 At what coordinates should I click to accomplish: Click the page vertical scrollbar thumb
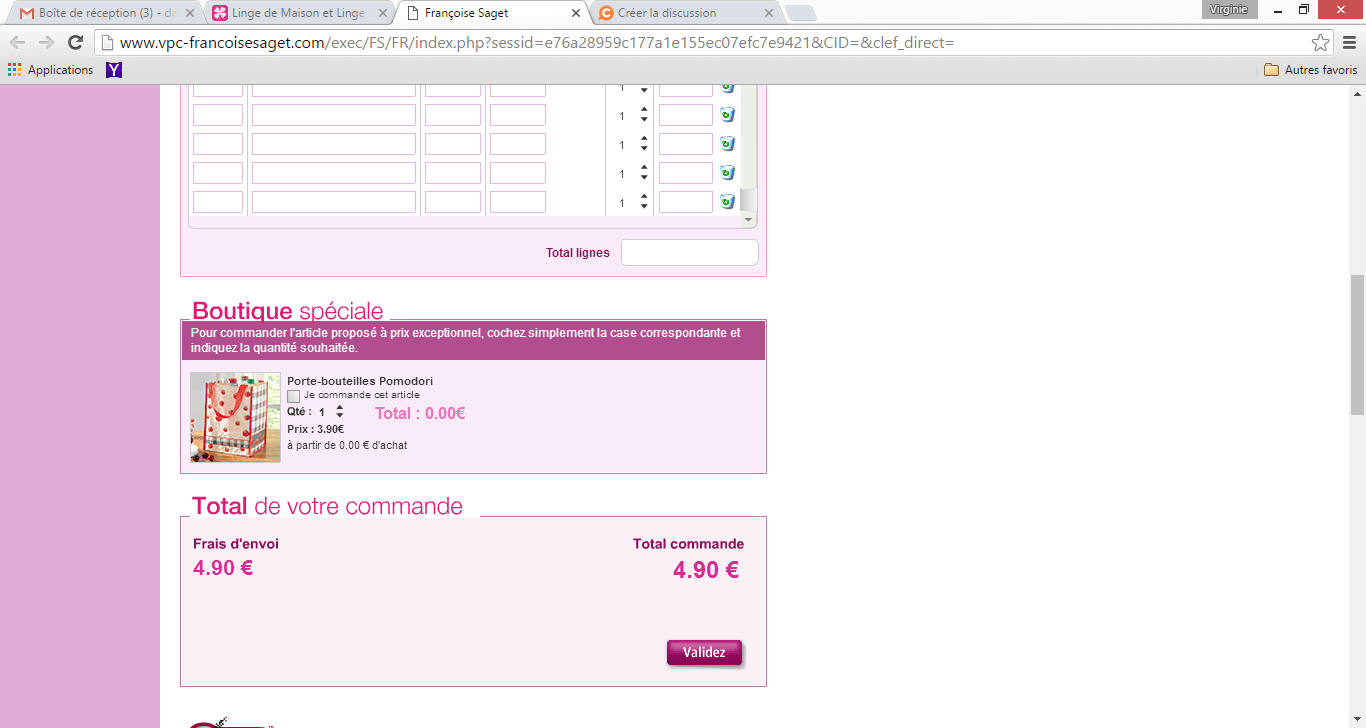[1357, 345]
